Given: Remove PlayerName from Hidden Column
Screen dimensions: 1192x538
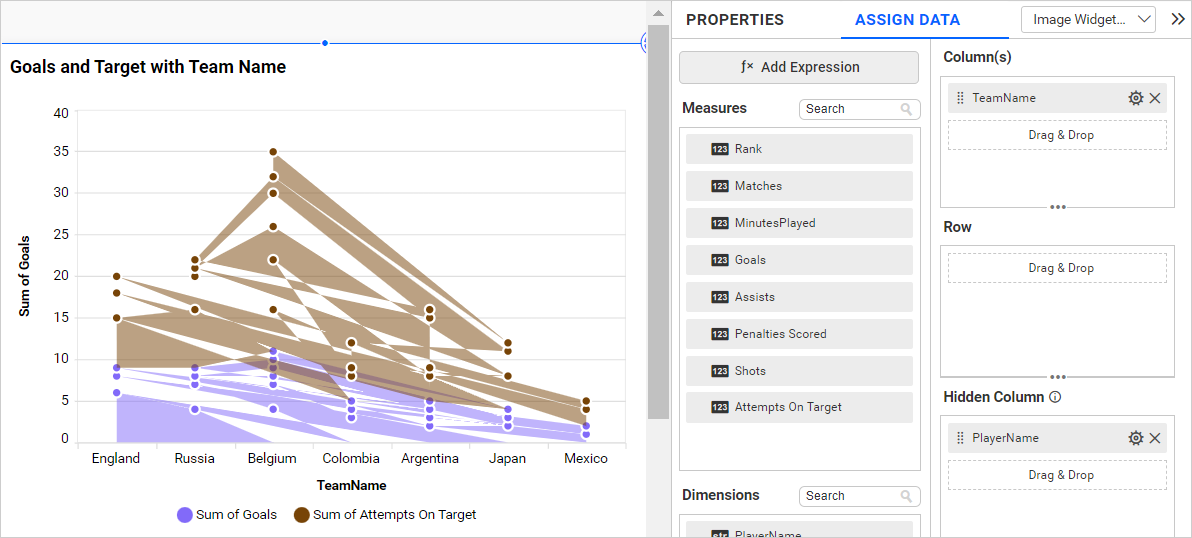Looking at the screenshot, I should pos(1155,438).
